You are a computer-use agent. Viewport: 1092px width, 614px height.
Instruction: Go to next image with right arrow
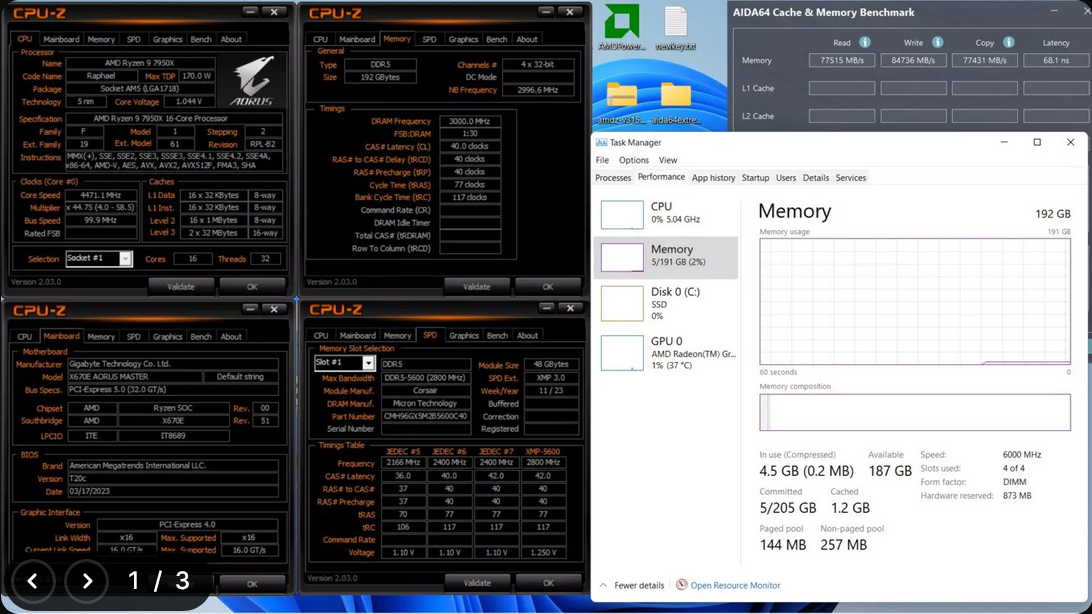point(86,581)
